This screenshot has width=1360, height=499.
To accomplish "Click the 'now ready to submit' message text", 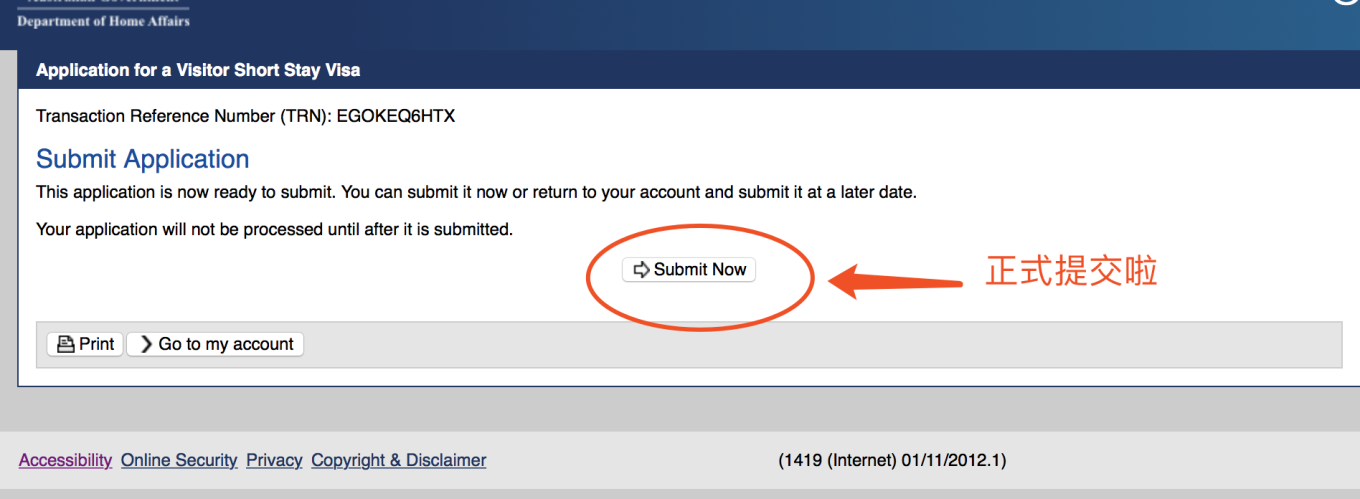I will [x=476, y=191].
